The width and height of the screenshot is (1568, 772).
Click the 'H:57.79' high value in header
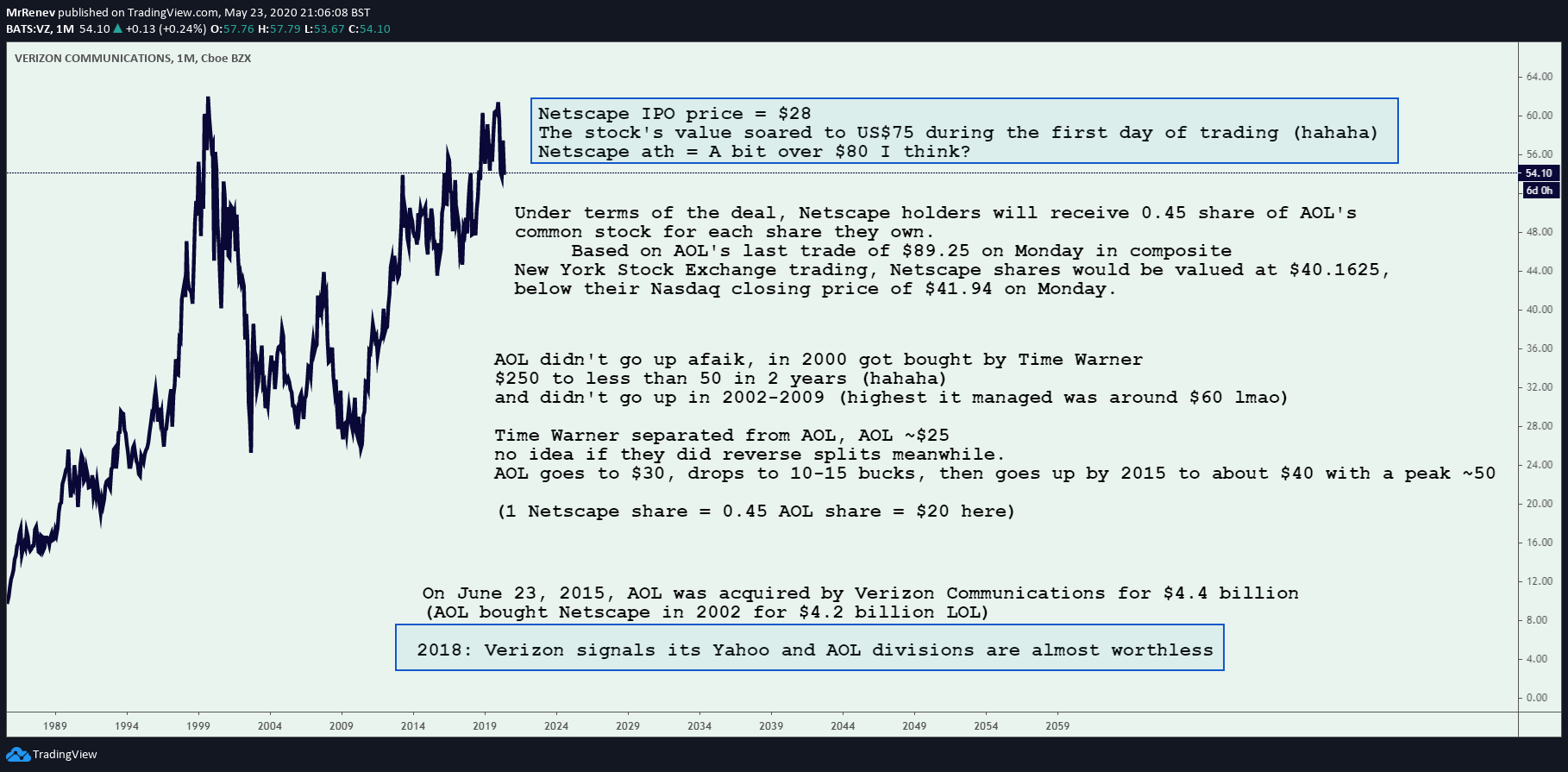(279, 29)
